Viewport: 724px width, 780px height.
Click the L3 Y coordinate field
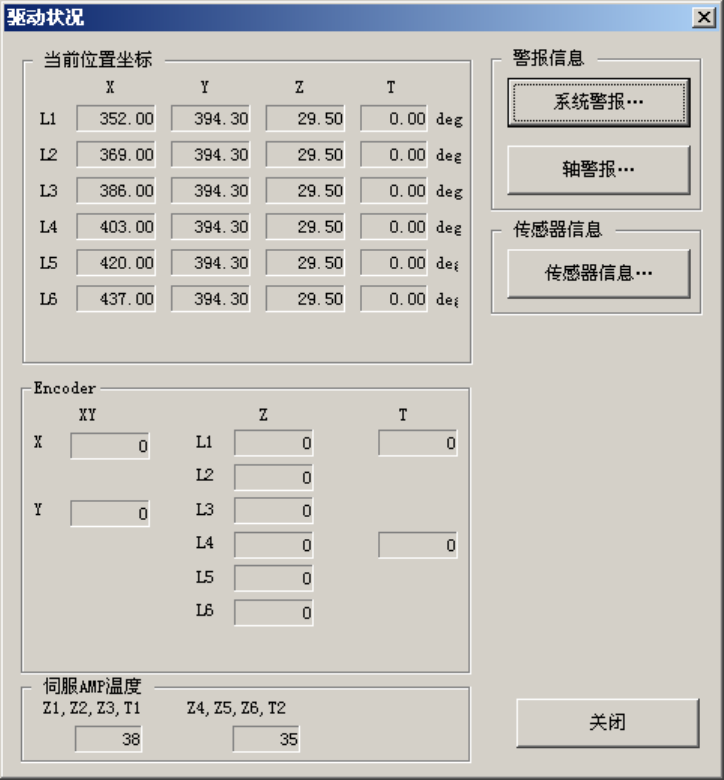[x=210, y=191]
